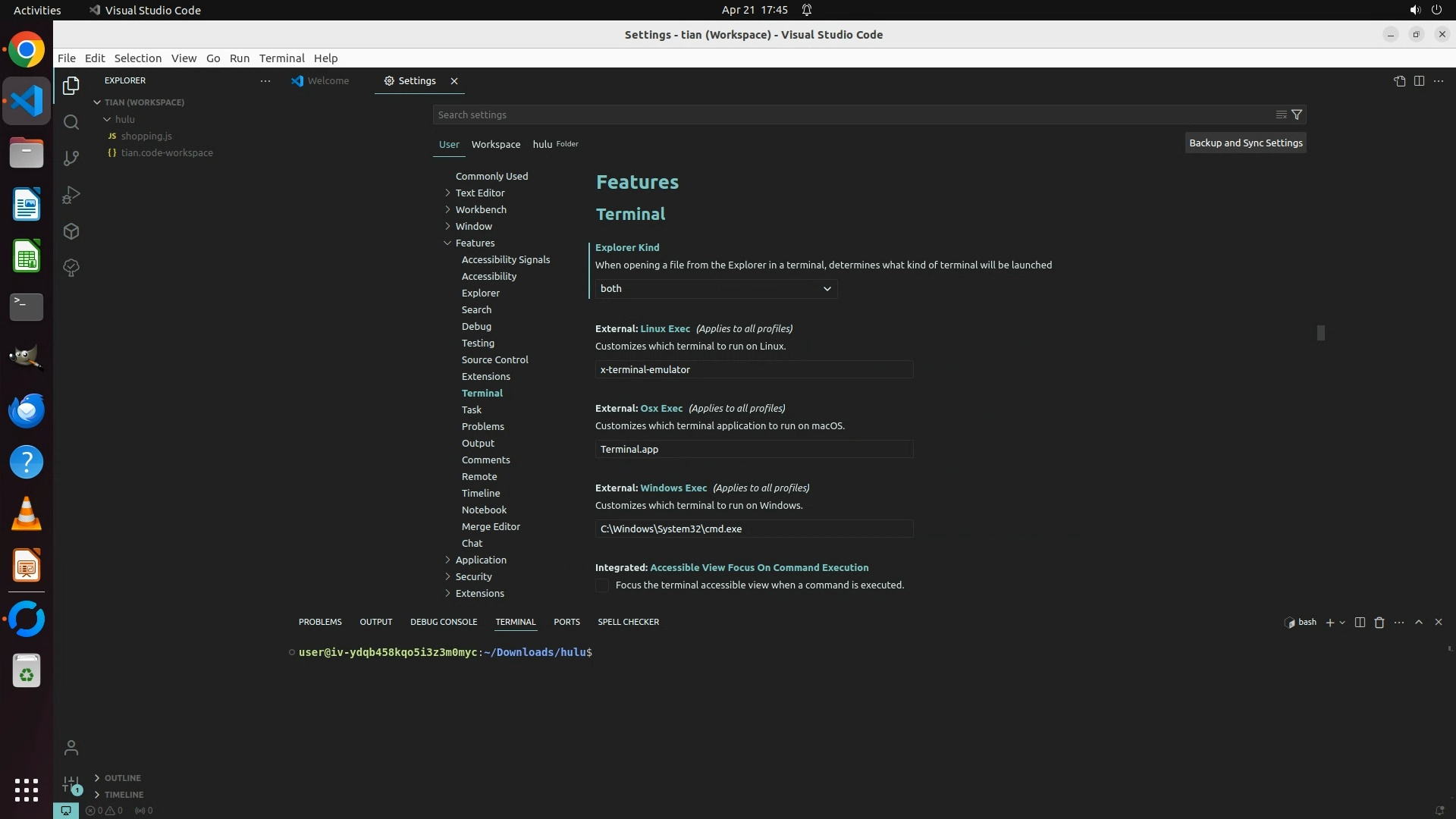Open the Search view in activity bar
1456x819 pixels.
coord(71,122)
